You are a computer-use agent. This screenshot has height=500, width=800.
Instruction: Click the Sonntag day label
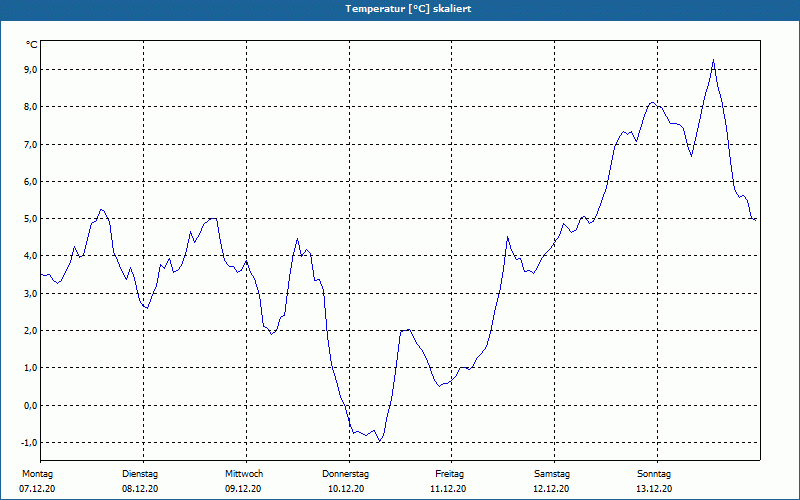[x=654, y=474]
